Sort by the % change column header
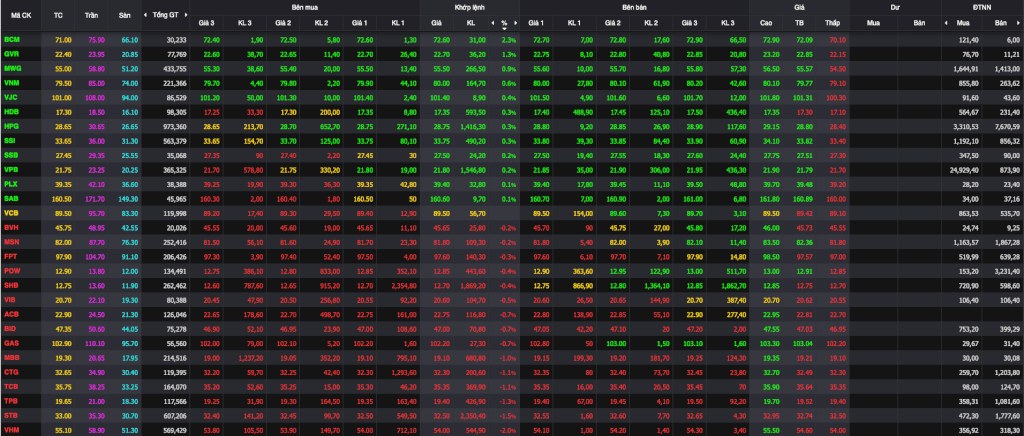This screenshot has width=1024, height=436. coord(504,23)
